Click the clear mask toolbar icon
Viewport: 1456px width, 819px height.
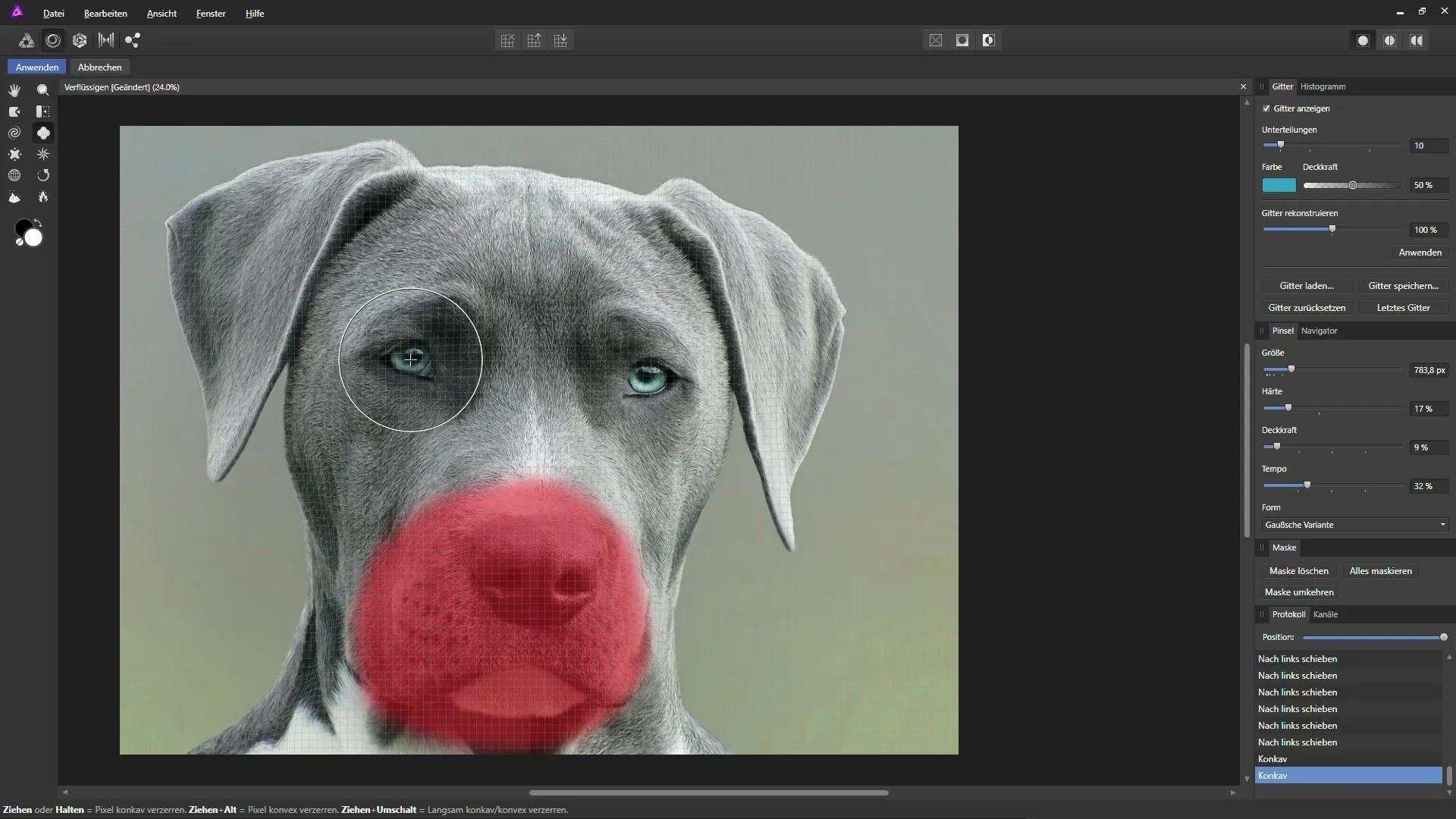(936, 40)
